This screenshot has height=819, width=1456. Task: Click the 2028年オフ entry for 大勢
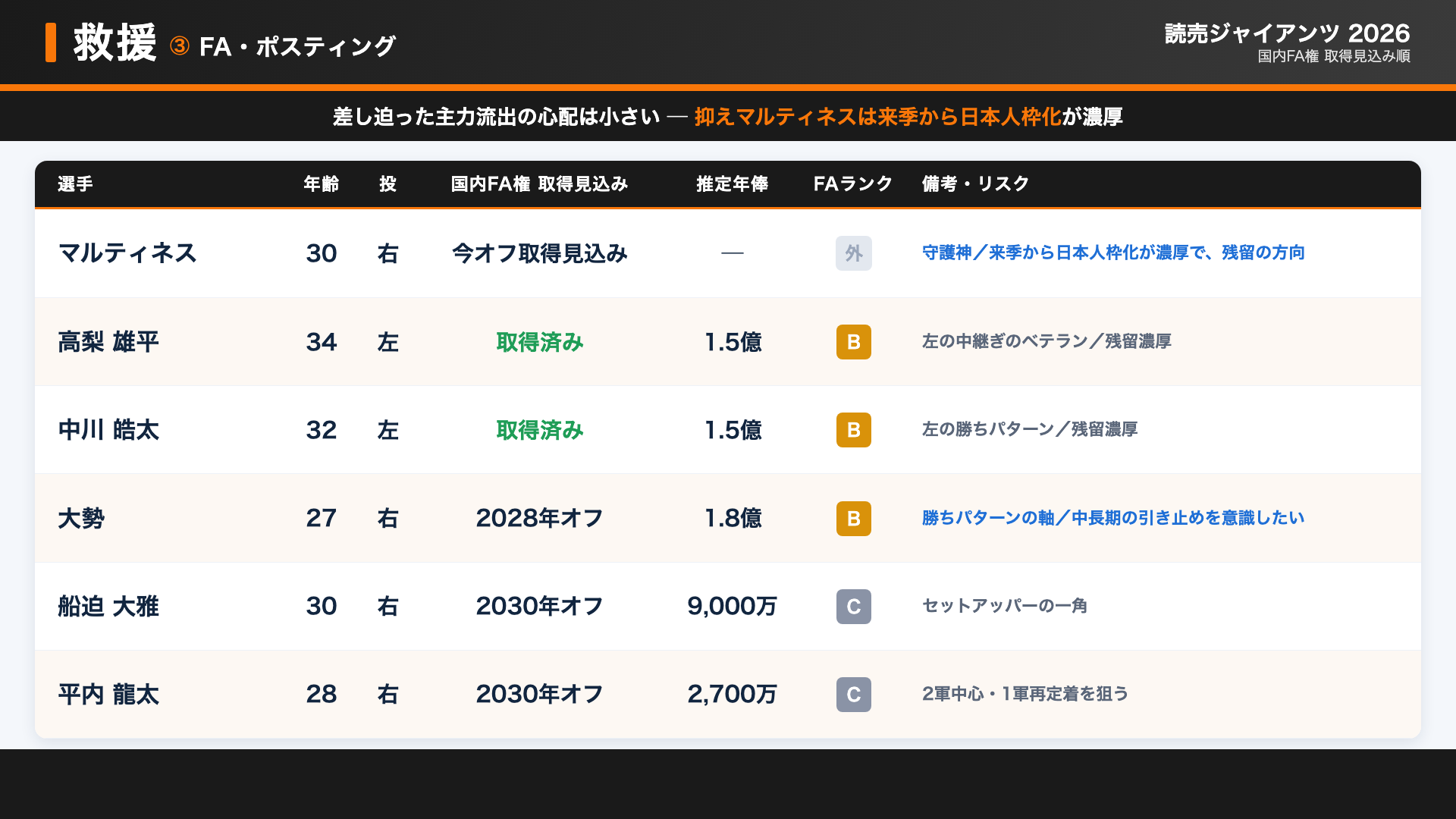point(539,519)
